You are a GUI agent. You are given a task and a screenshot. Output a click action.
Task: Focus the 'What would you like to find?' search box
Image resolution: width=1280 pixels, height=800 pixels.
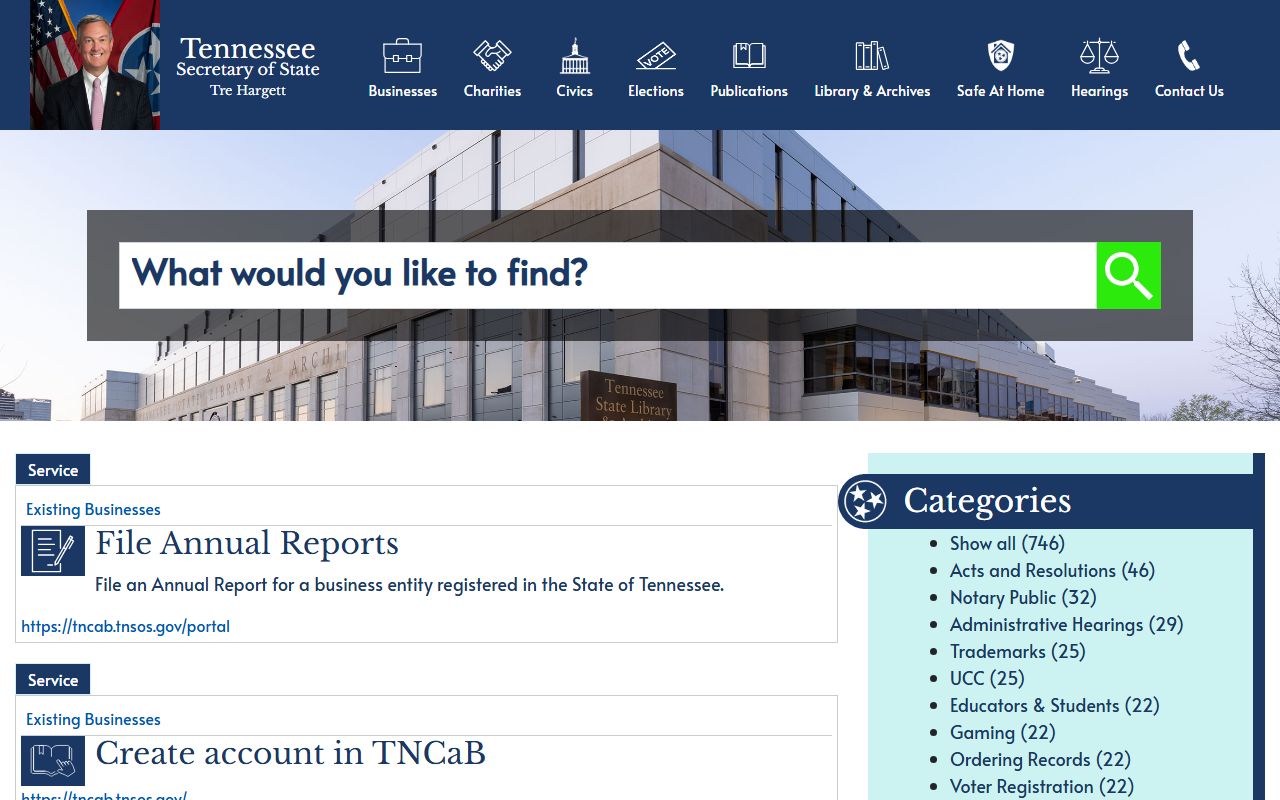pyautogui.click(x=608, y=275)
